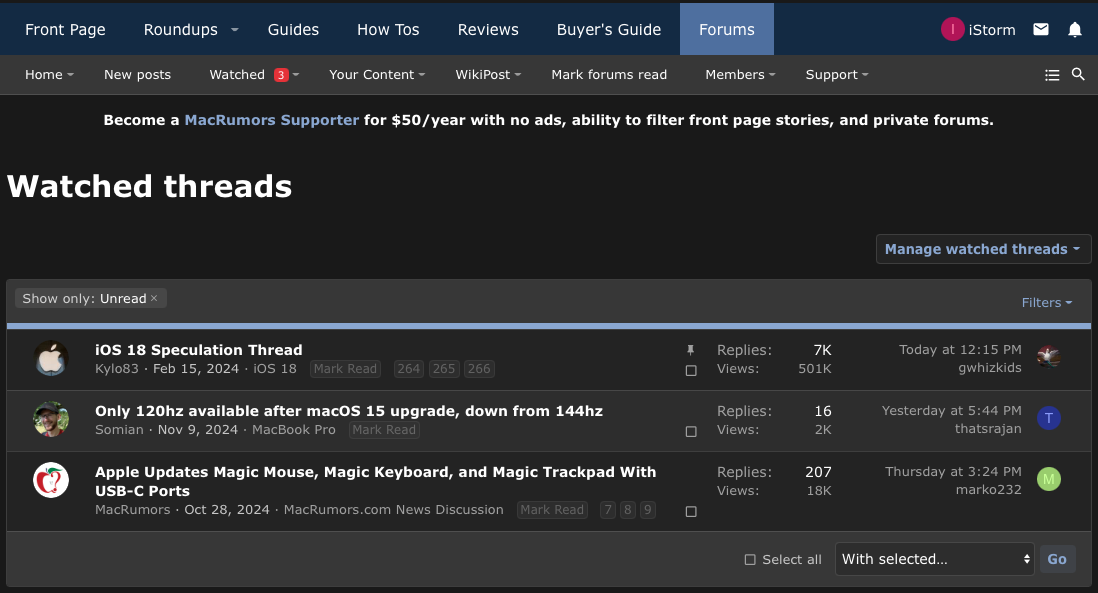Open the Your Content dropdown
The width and height of the screenshot is (1098, 593).
[x=377, y=74]
